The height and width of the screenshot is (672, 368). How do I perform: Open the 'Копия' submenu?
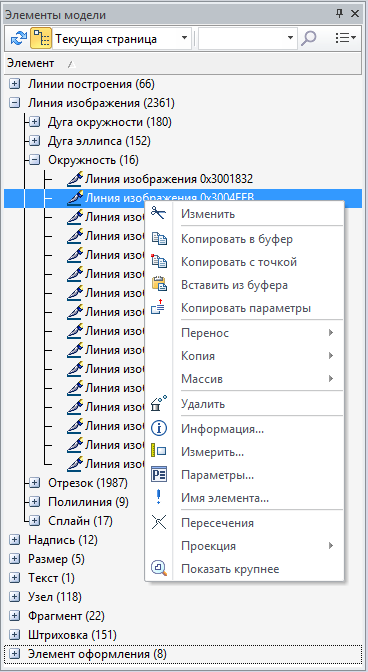pyautogui.click(x=245, y=356)
